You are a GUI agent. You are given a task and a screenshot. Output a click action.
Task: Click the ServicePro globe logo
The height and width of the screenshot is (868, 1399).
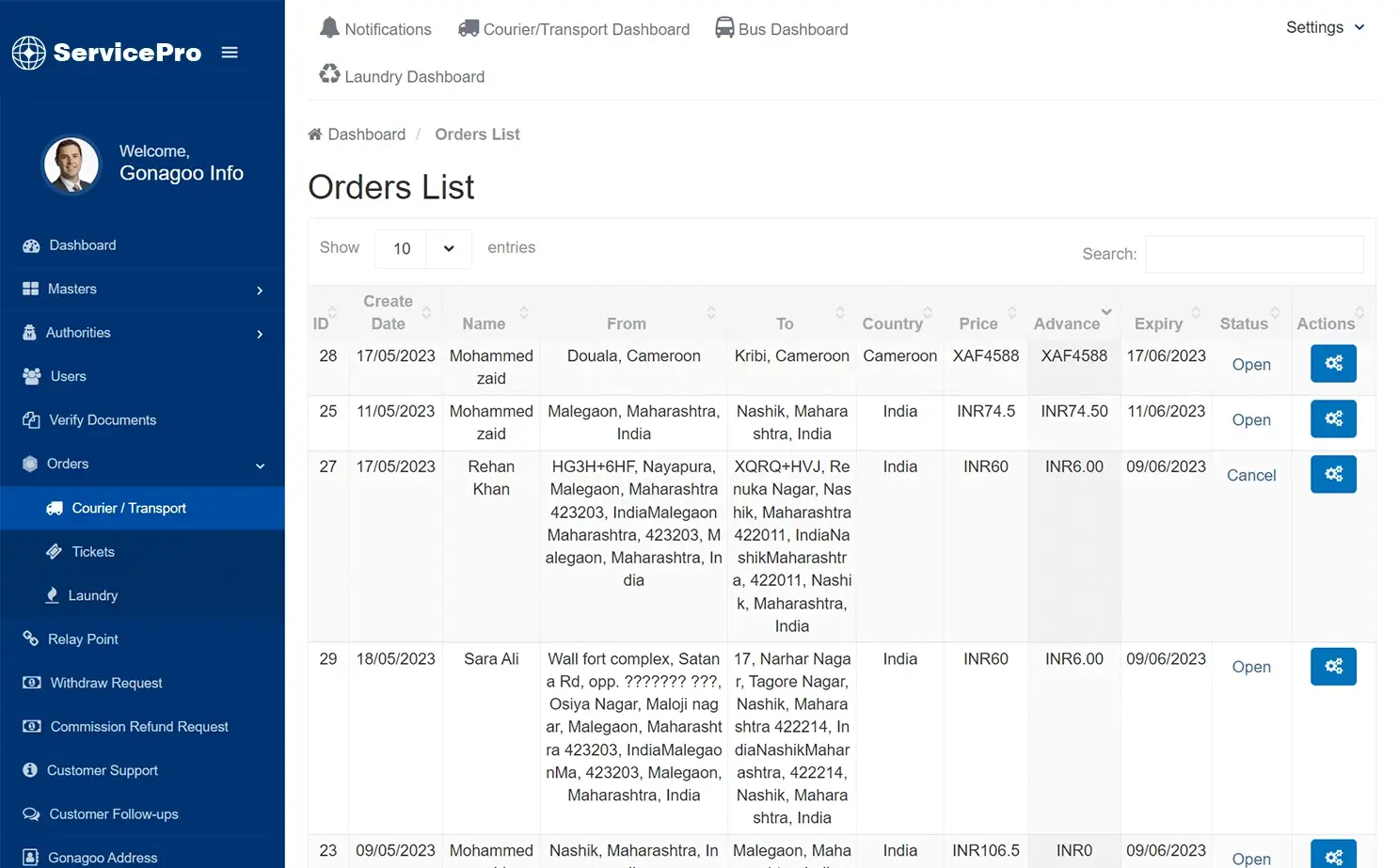click(28, 53)
